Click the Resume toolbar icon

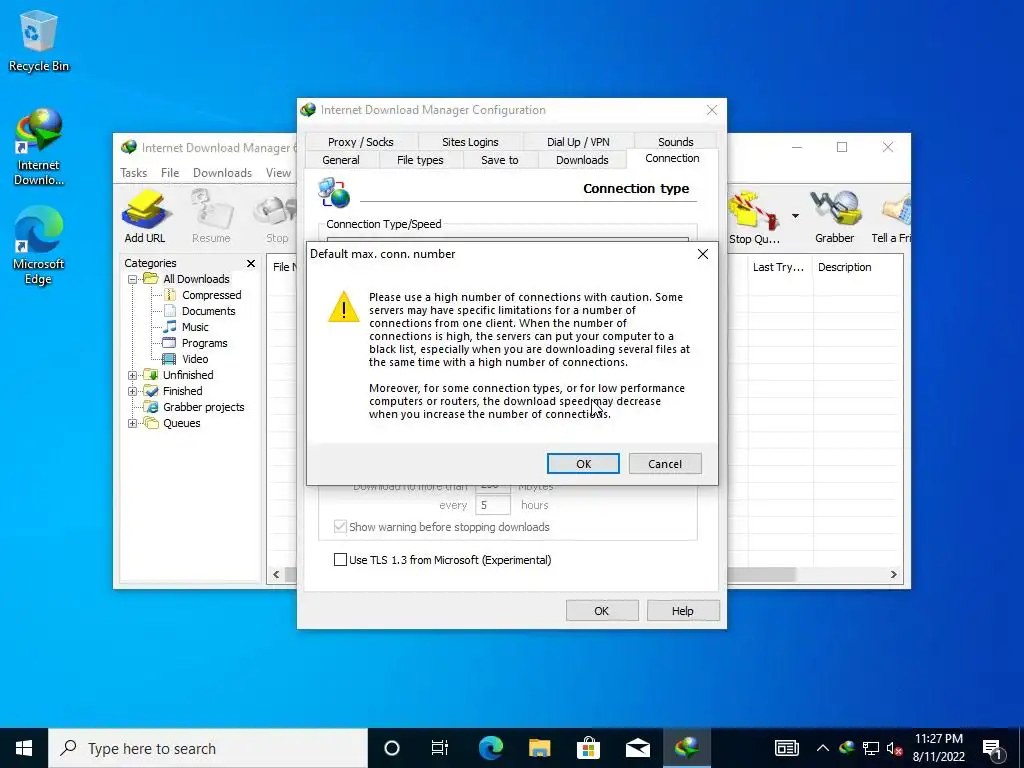tap(211, 217)
